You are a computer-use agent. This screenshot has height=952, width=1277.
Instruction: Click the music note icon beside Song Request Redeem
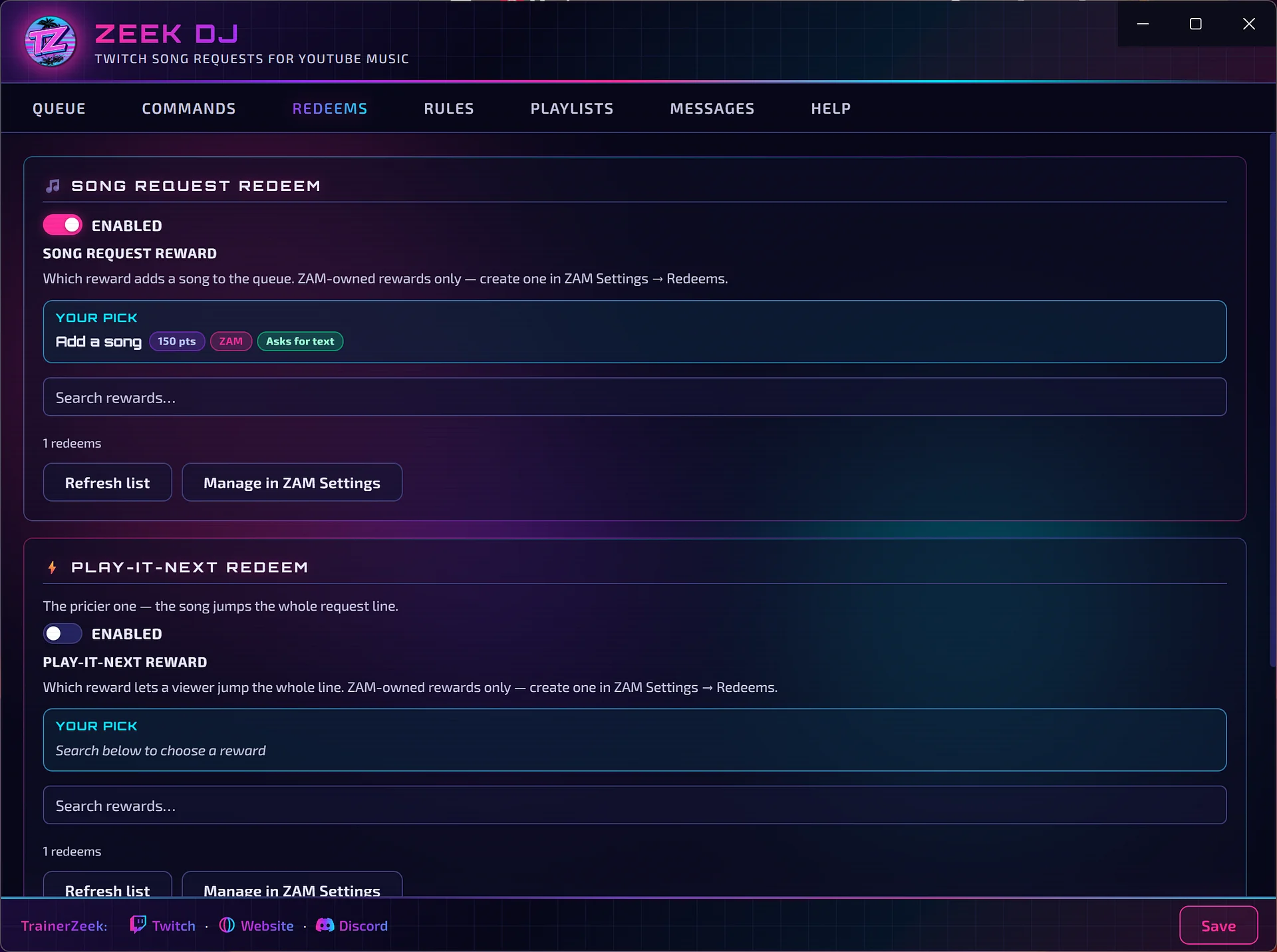[53, 186]
